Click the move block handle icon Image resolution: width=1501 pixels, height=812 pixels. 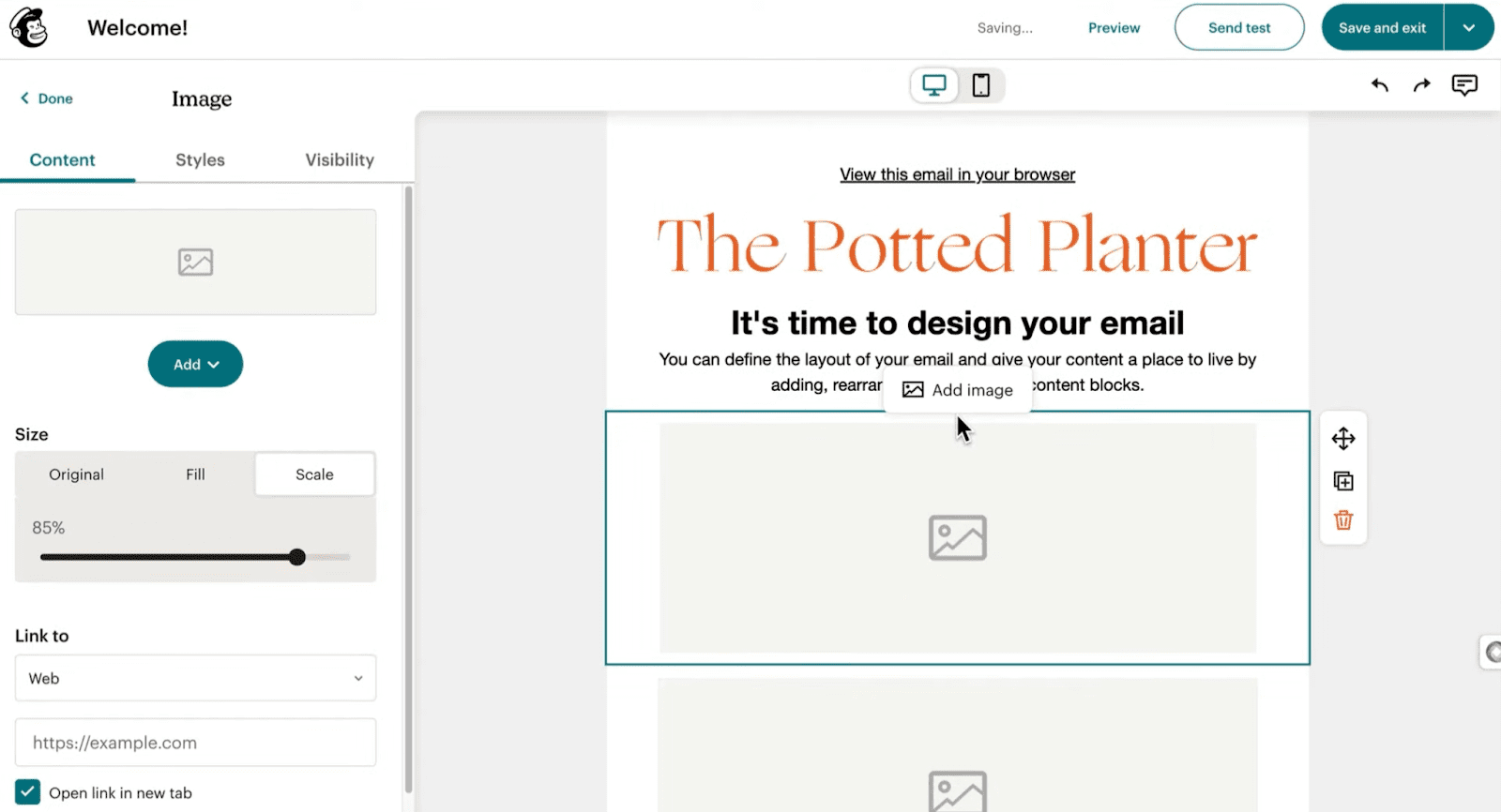pos(1343,438)
